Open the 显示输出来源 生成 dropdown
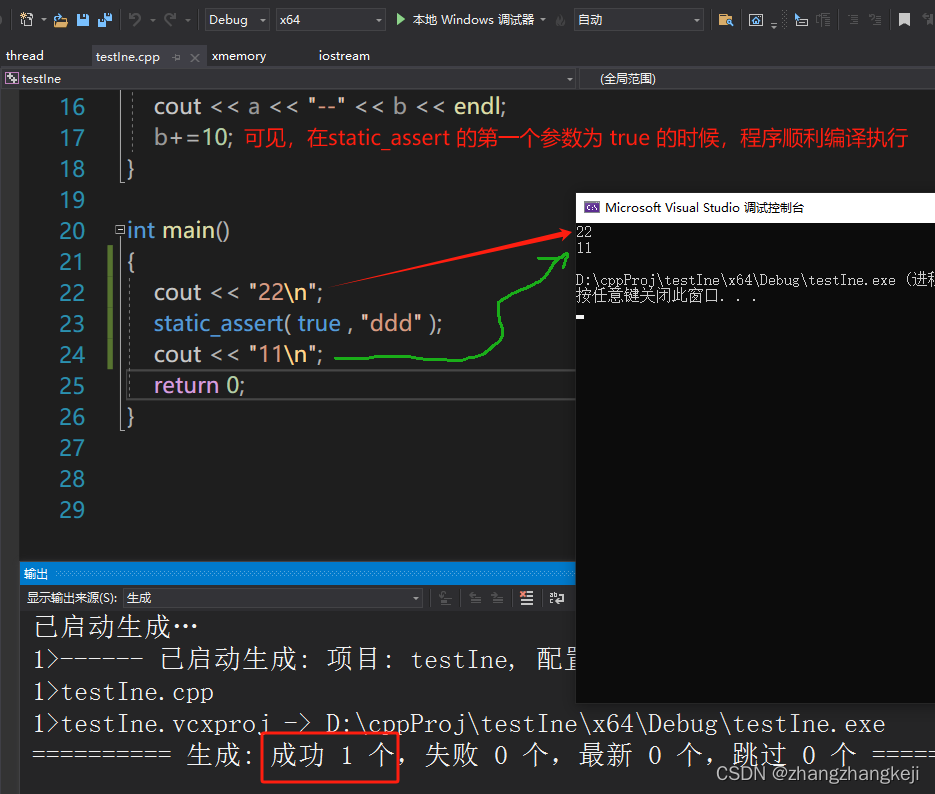Image resolution: width=935 pixels, height=794 pixels. (273, 598)
